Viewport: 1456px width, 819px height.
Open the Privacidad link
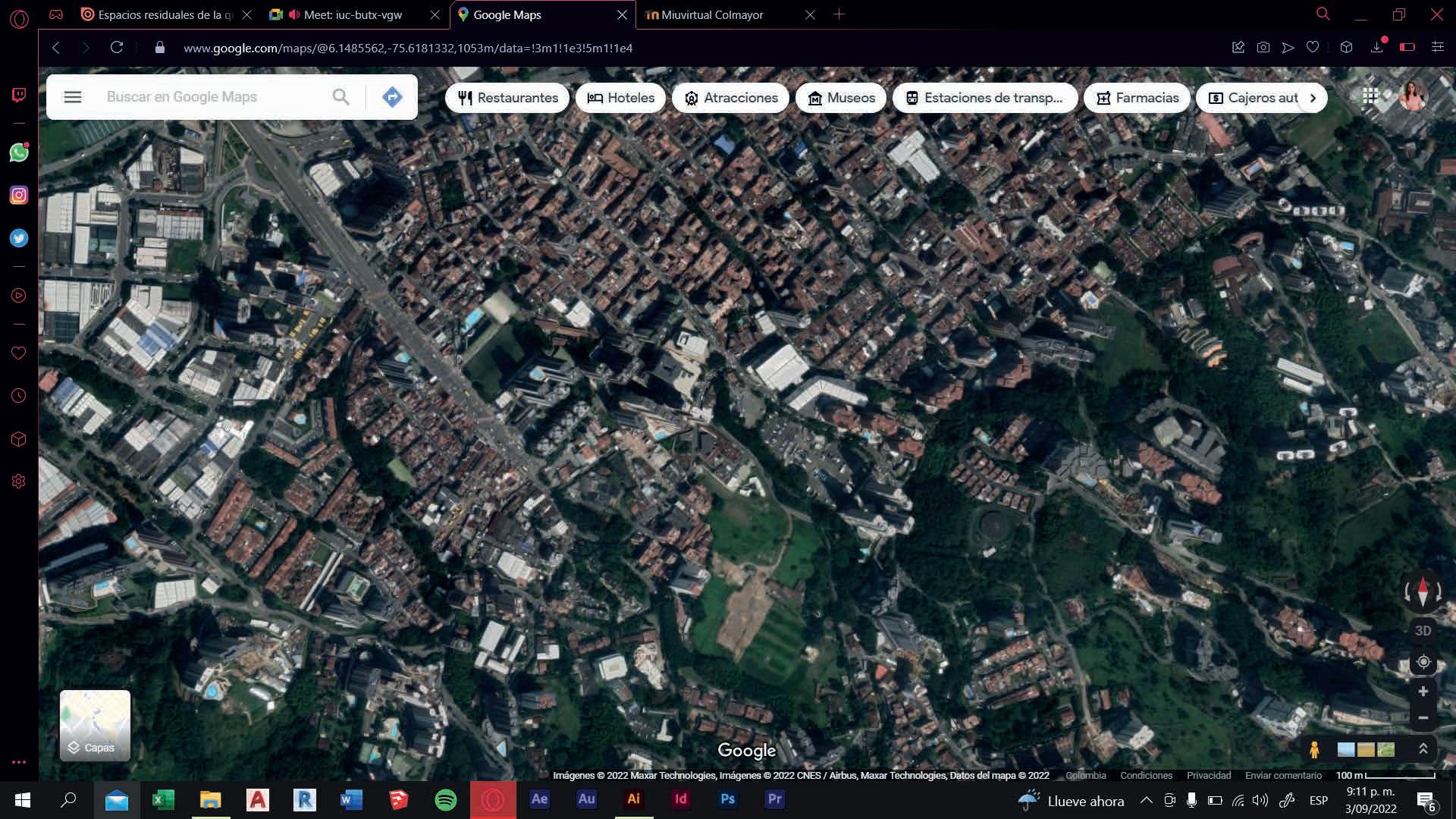pyautogui.click(x=1208, y=775)
